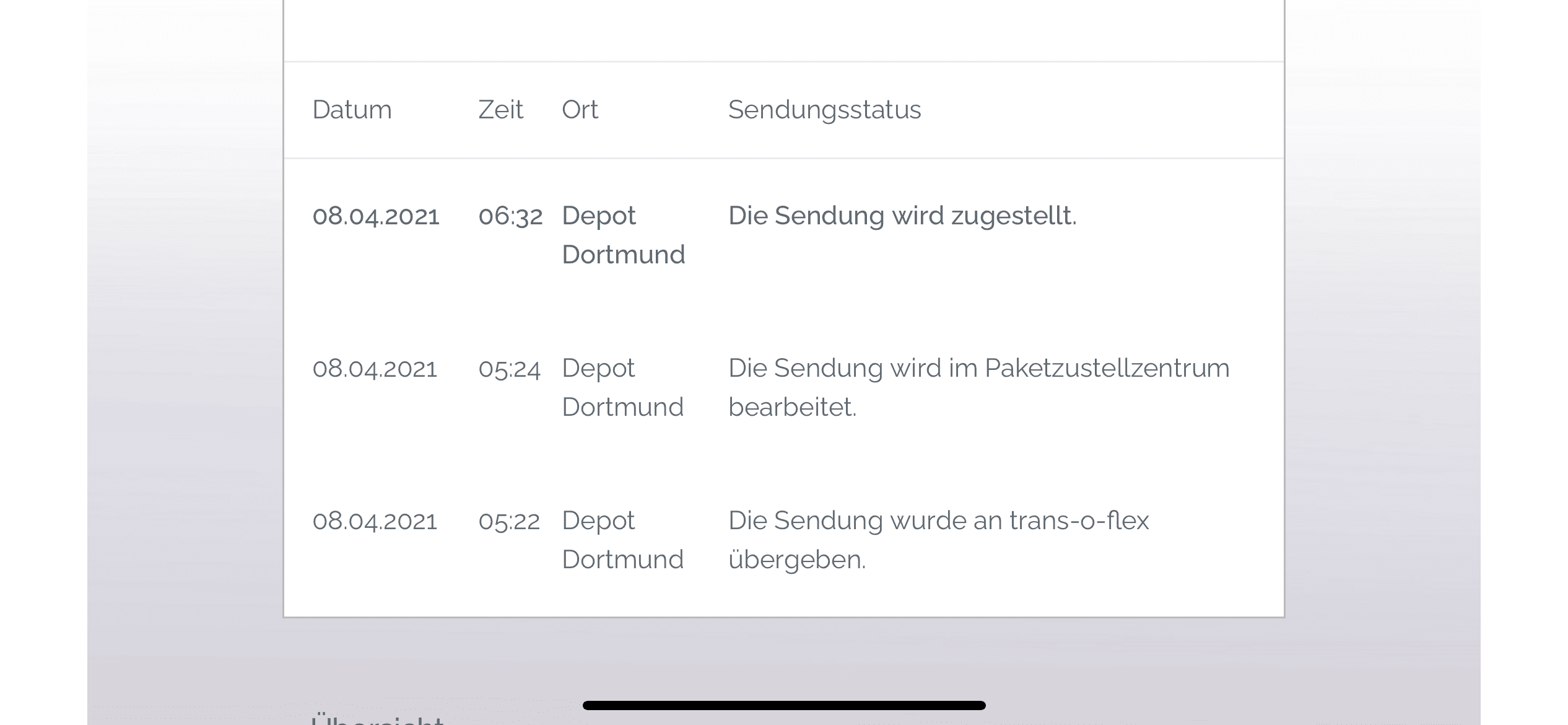Click Depot Dortmund in the 05:24 row
1568x725 pixels.
[623, 387]
